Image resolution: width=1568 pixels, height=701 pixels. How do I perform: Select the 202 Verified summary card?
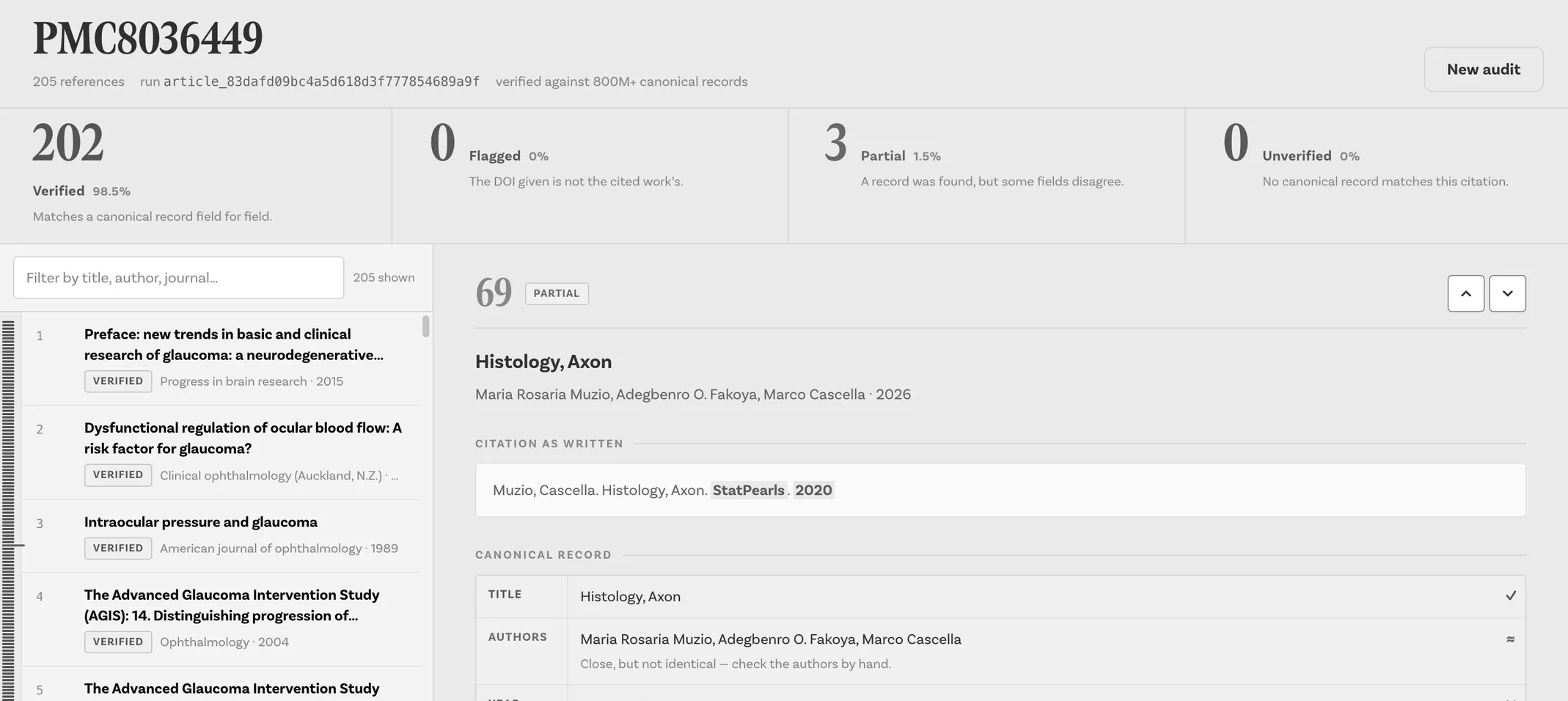click(196, 176)
